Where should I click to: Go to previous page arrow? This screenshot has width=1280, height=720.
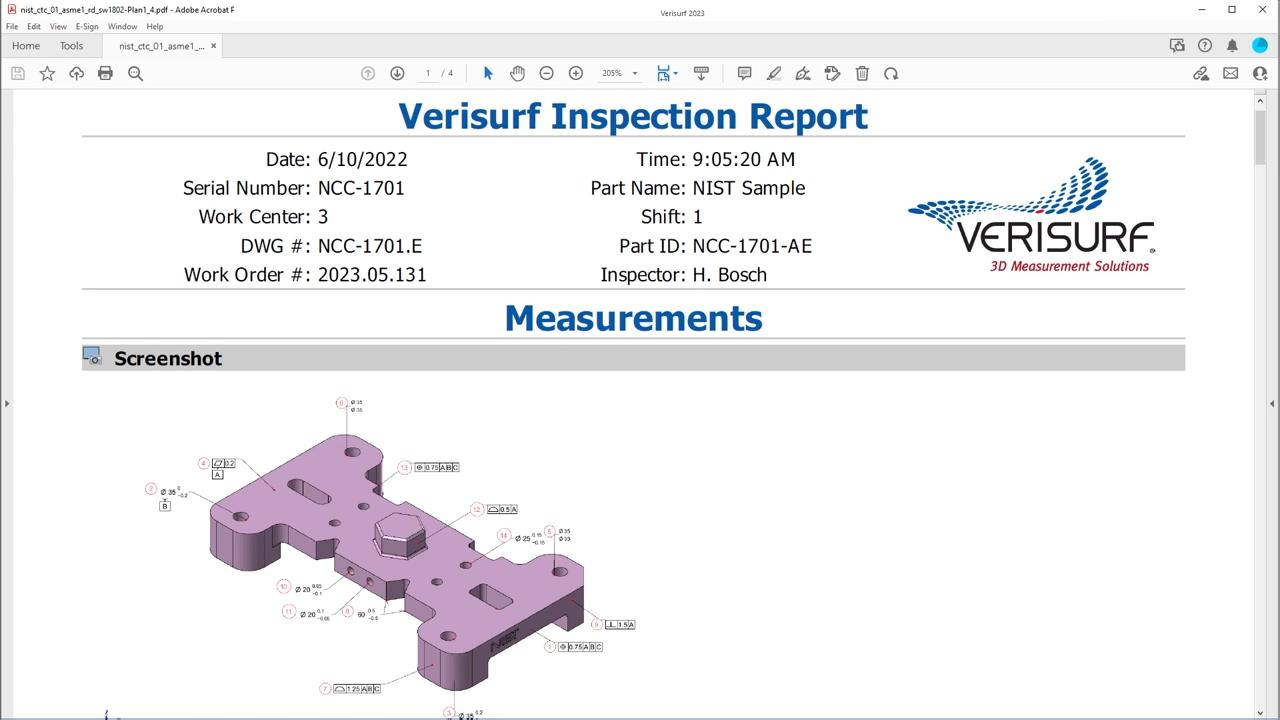tap(368, 73)
